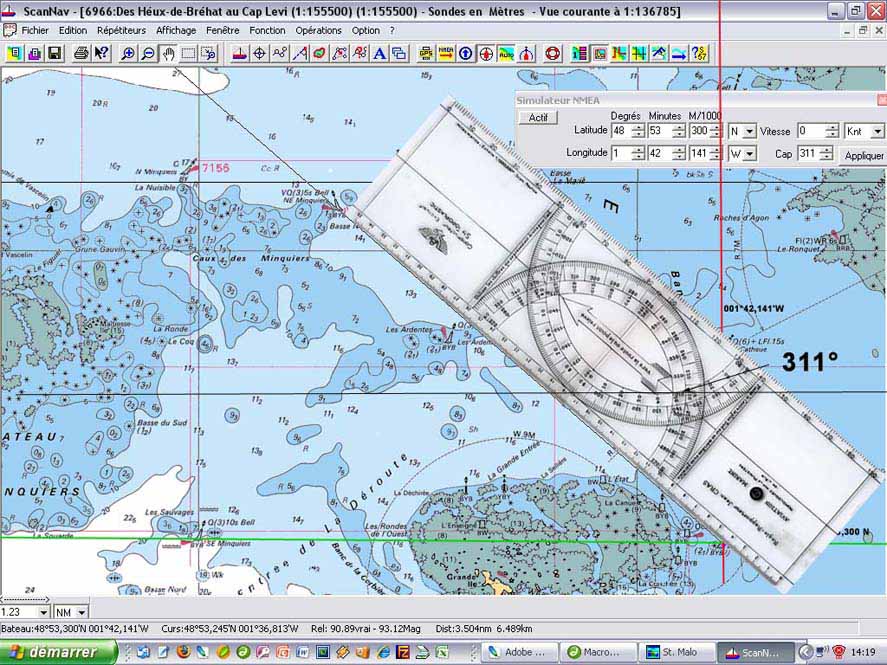Image resolution: width=887 pixels, height=665 pixels.
Task: Click the Bateau position in status bar
Action: 75,629
